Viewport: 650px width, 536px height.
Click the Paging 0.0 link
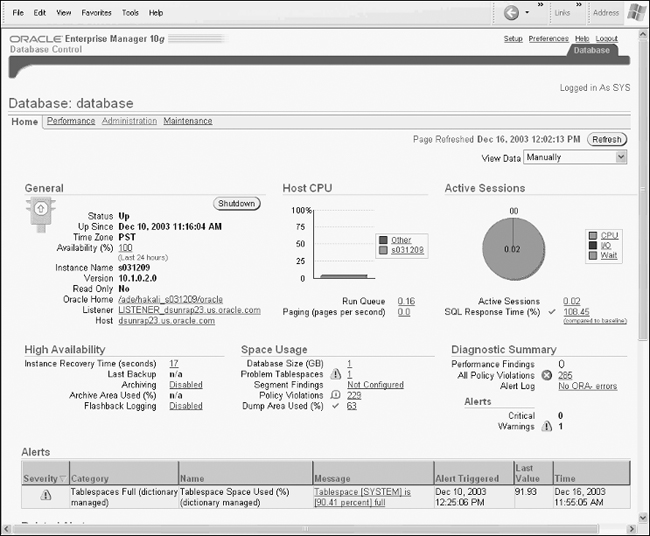[404, 312]
